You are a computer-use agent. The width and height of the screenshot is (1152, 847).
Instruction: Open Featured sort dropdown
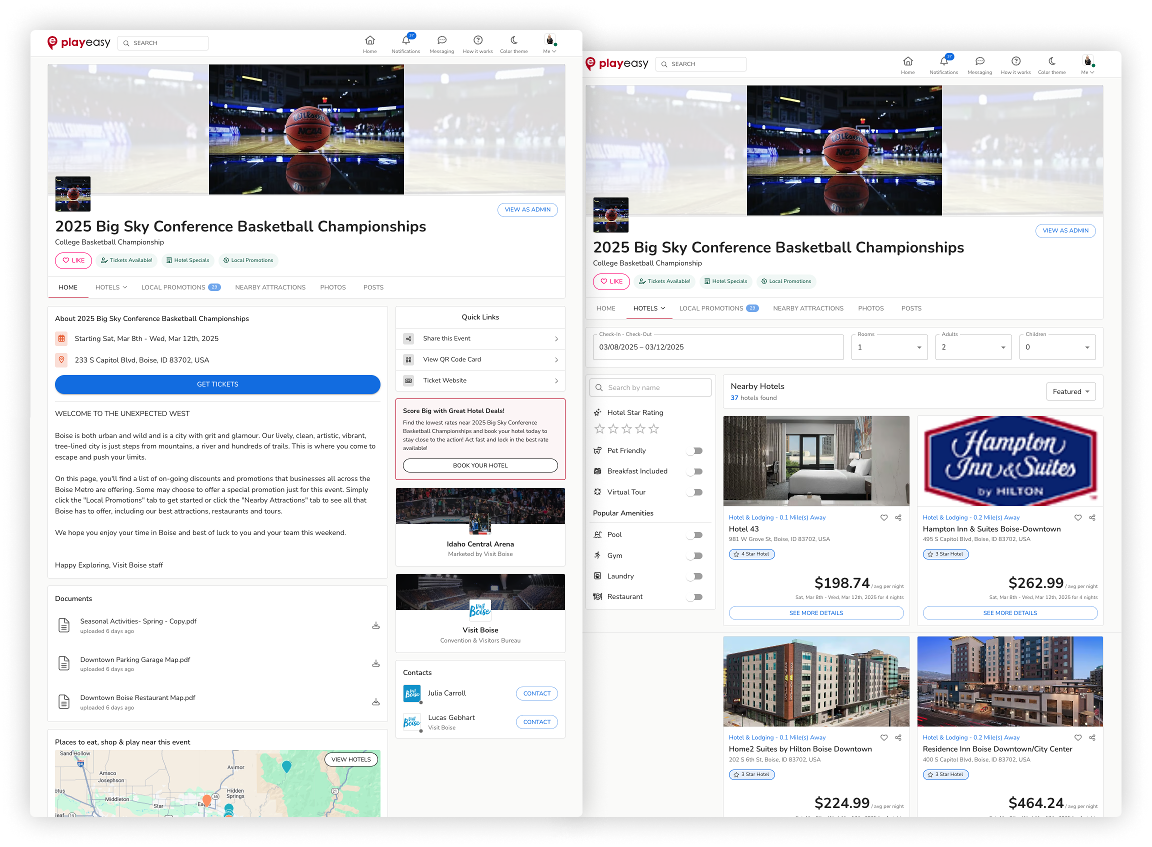[1070, 392]
